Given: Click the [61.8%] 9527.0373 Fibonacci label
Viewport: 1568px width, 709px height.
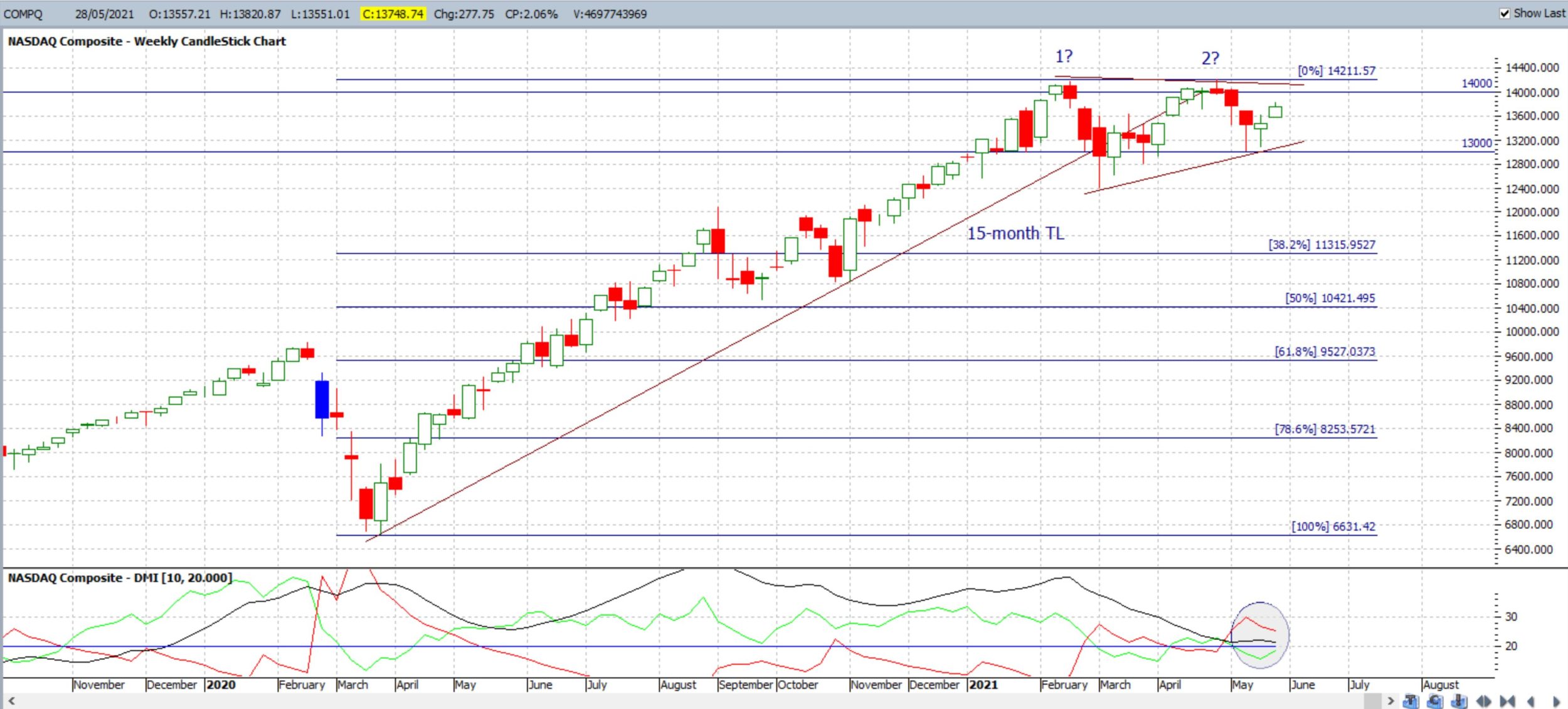Looking at the screenshot, I should coord(1325,352).
